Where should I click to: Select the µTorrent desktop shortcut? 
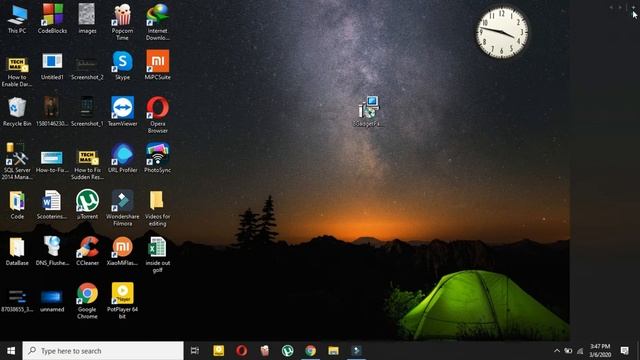[87, 205]
